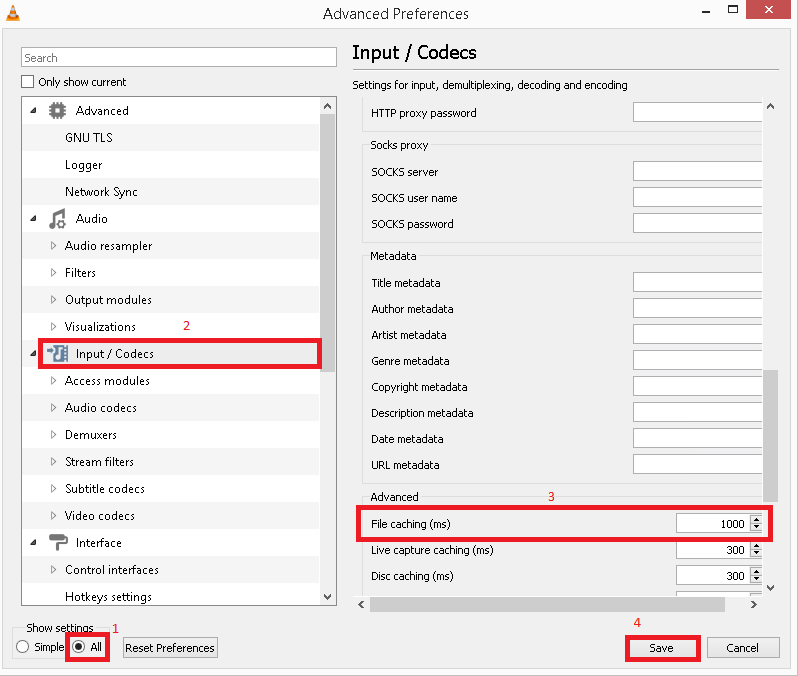Viewport: 798px width, 676px height.
Task: Click the Input / Codecs category icon
Action: (57, 353)
